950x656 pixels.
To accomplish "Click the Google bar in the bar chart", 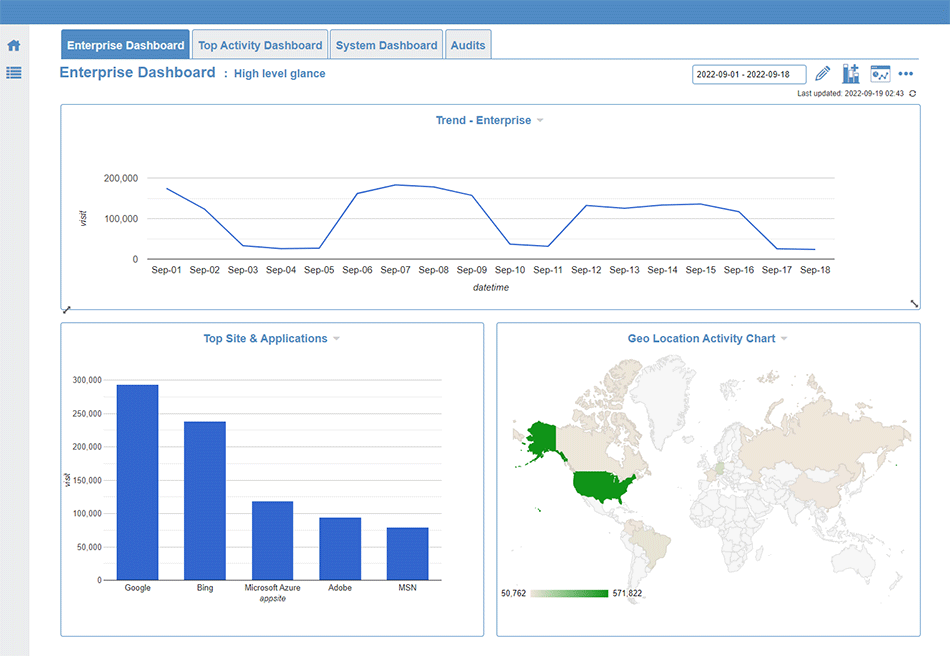I will click(x=137, y=481).
